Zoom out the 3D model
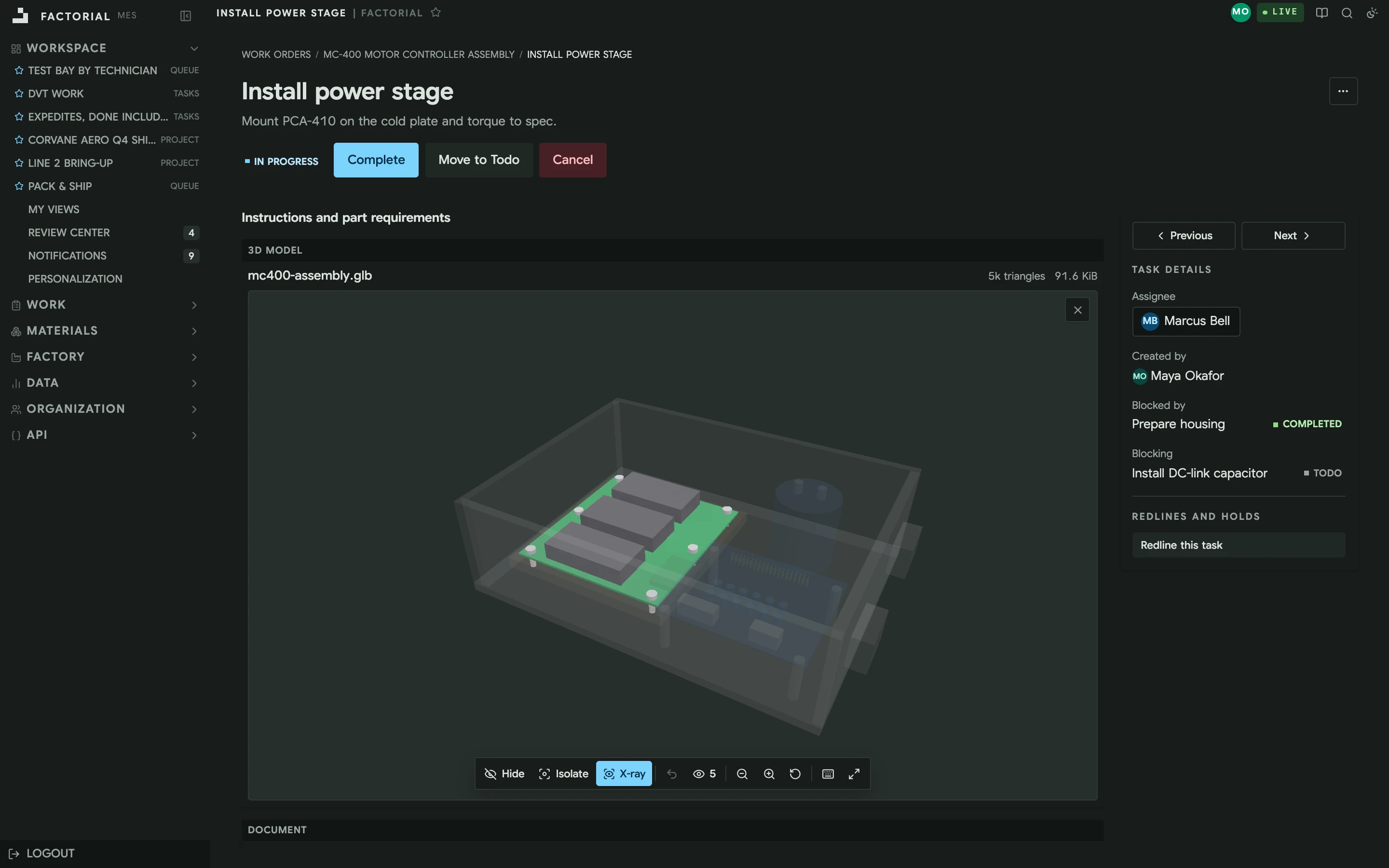This screenshot has width=1389, height=868. (742, 774)
